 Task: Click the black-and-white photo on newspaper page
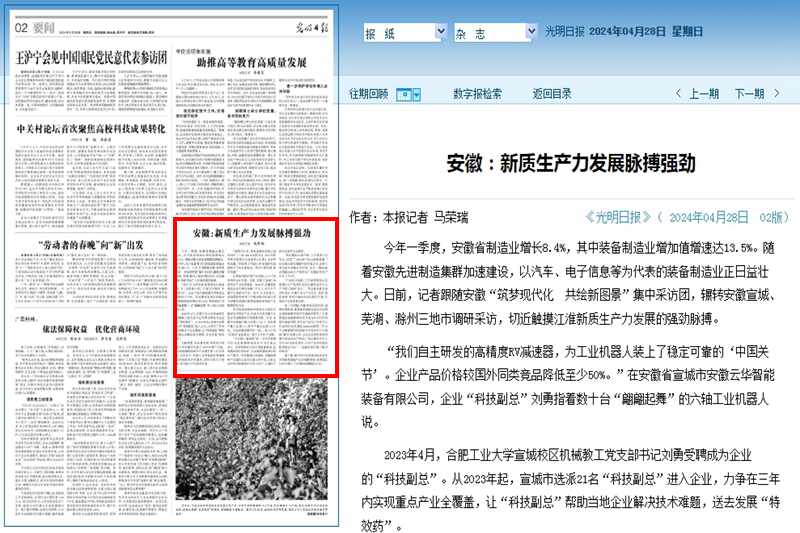point(257,450)
